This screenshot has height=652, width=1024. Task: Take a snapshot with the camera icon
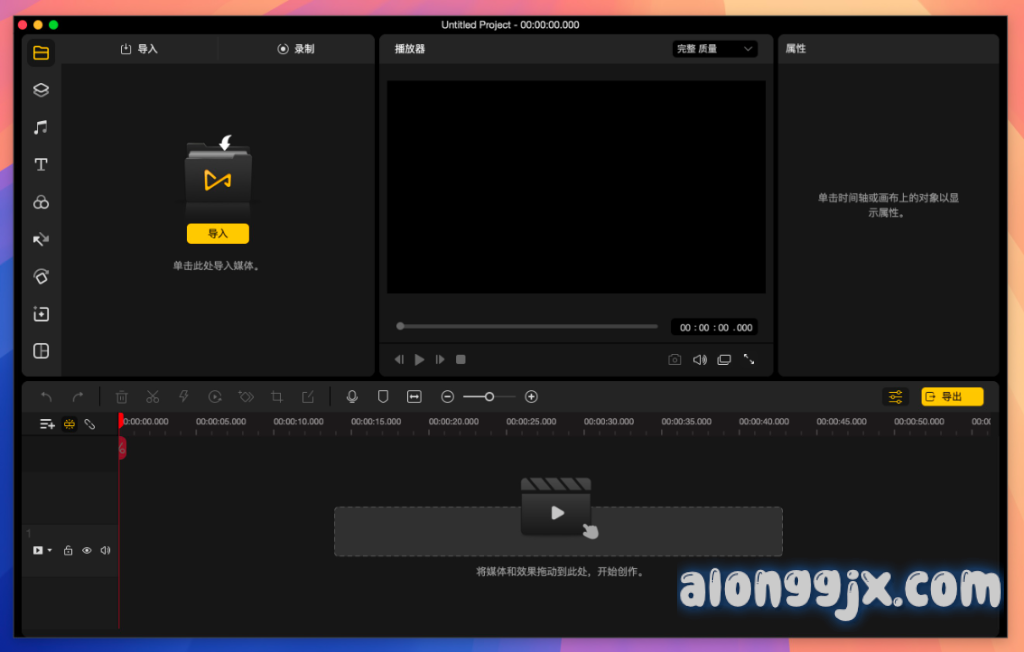pyautogui.click(x=675, y=359)
